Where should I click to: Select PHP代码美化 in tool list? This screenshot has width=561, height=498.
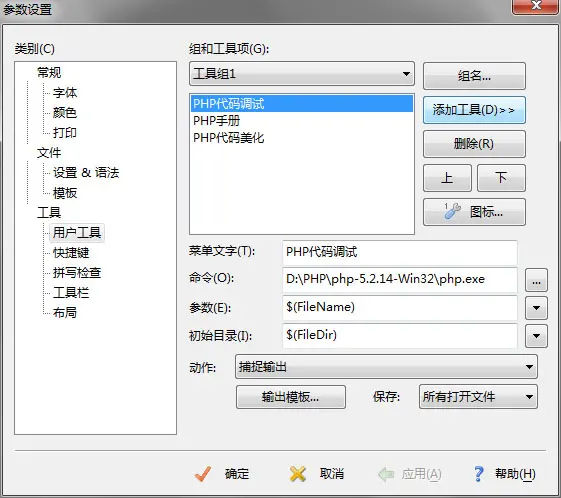click(x=302, y=138)
